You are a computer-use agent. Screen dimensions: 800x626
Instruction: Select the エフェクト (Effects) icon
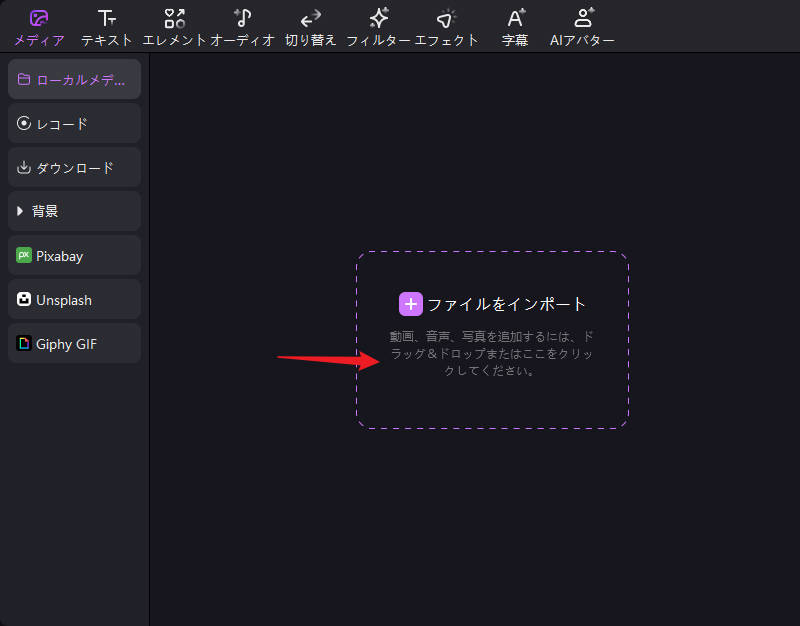tap(444, 24)
